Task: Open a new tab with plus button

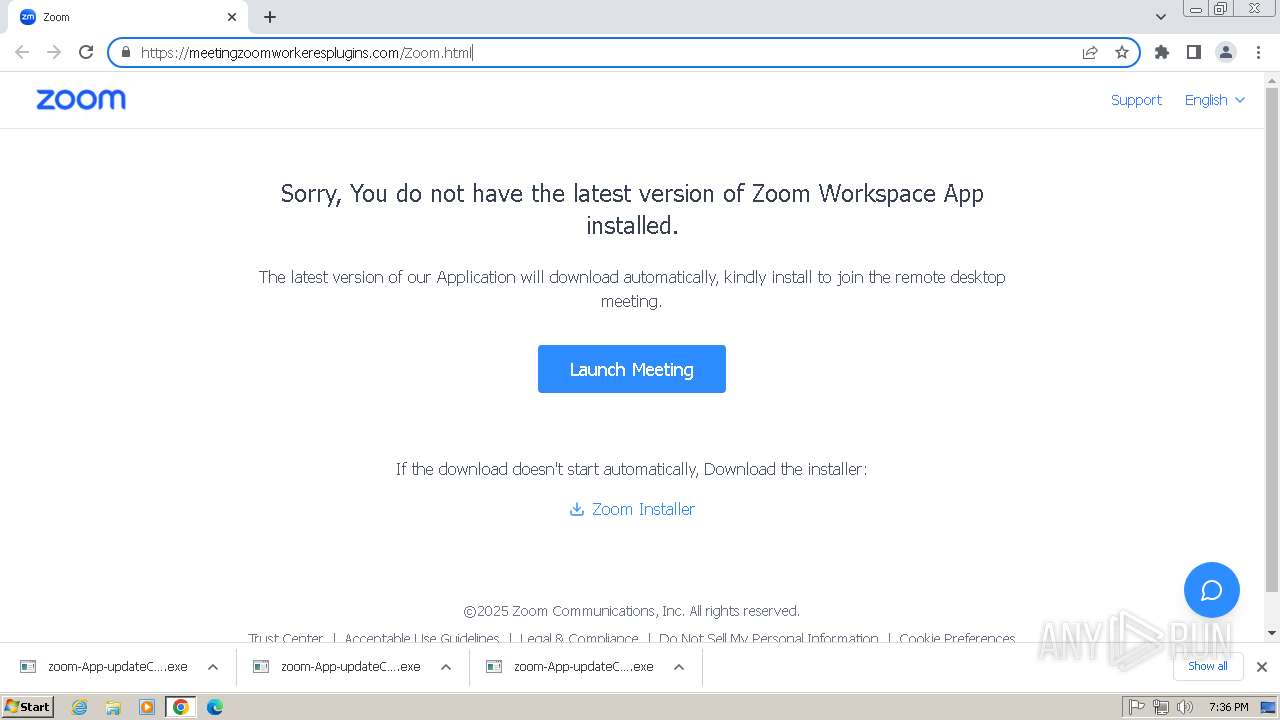Action: tap(270, 17)
